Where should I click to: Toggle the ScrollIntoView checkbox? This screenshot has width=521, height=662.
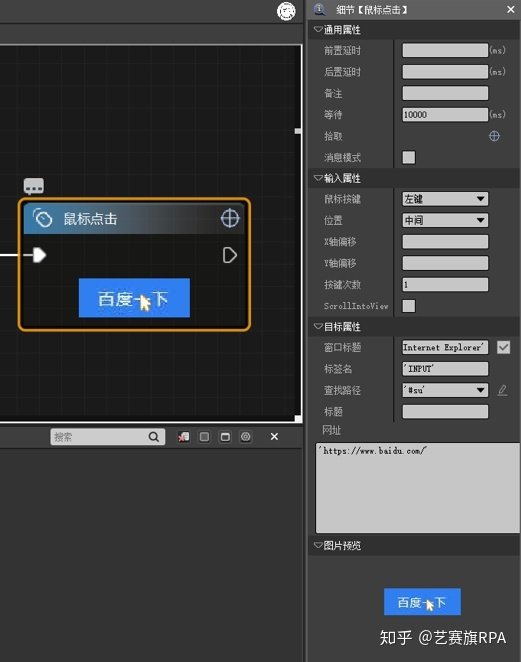pyautogui.click(x=409, y=306)
